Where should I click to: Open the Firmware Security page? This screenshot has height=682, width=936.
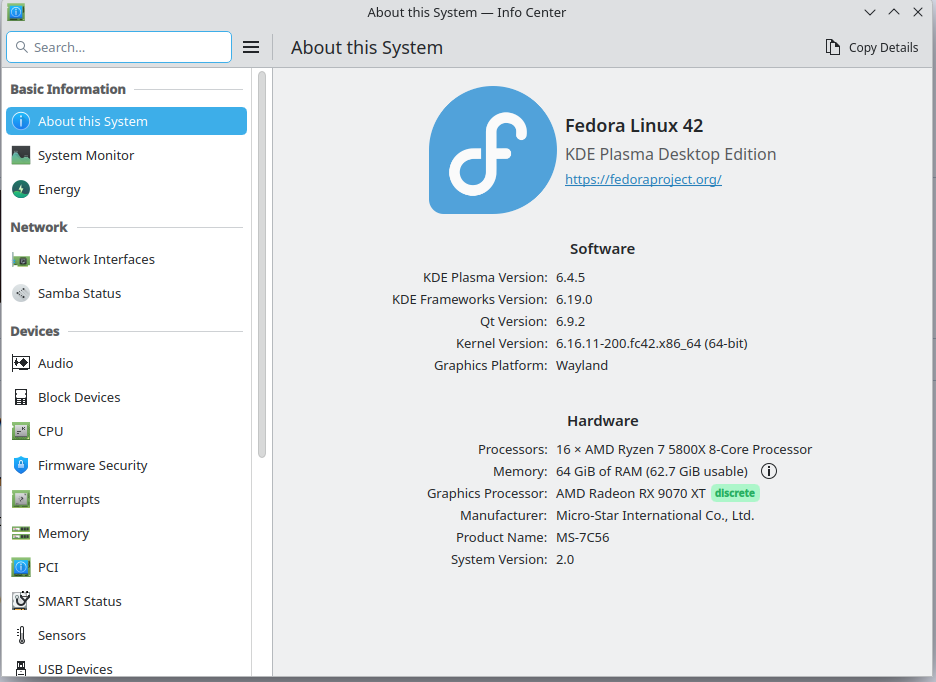tap(127, 465)
